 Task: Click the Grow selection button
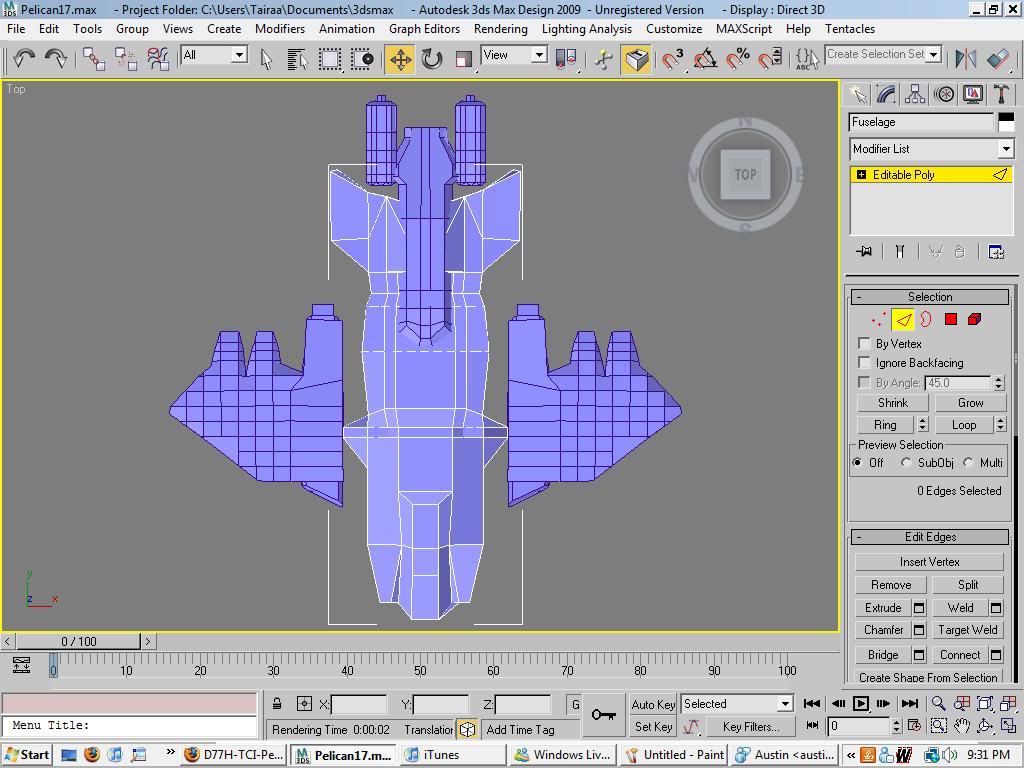[x=970, y=403]
